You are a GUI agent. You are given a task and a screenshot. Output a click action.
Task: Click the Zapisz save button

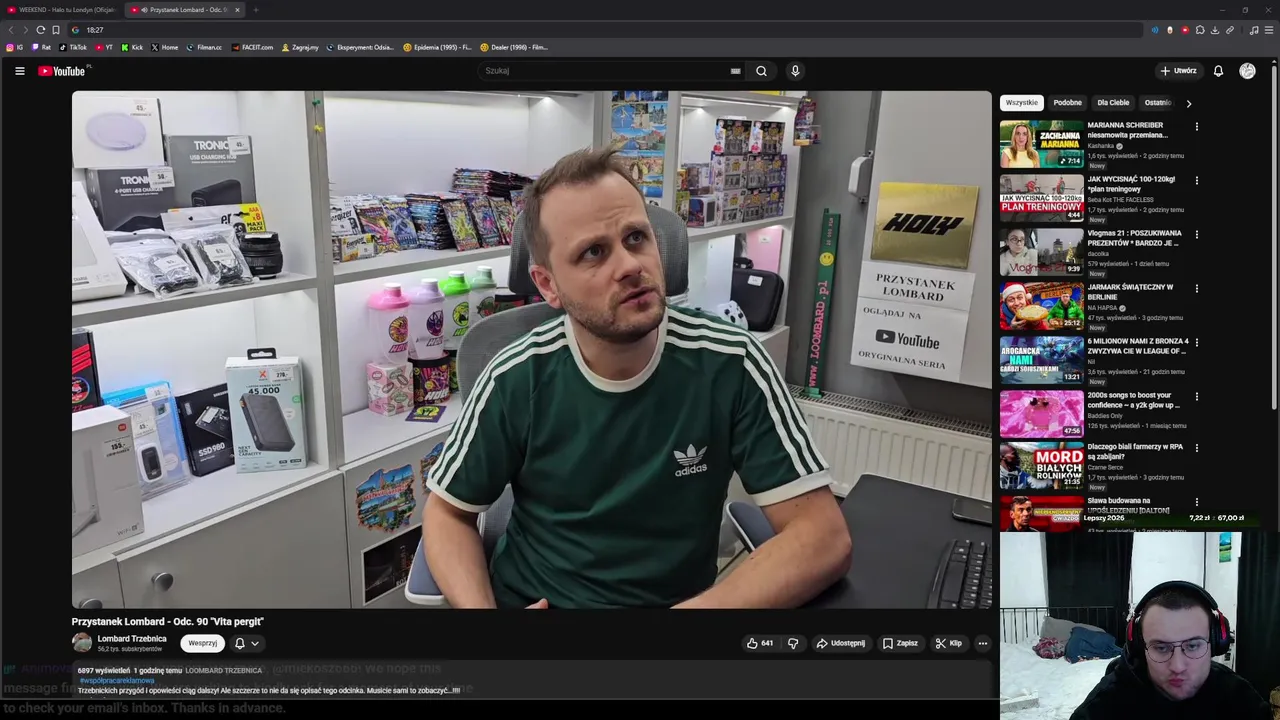tap(900, 643)
